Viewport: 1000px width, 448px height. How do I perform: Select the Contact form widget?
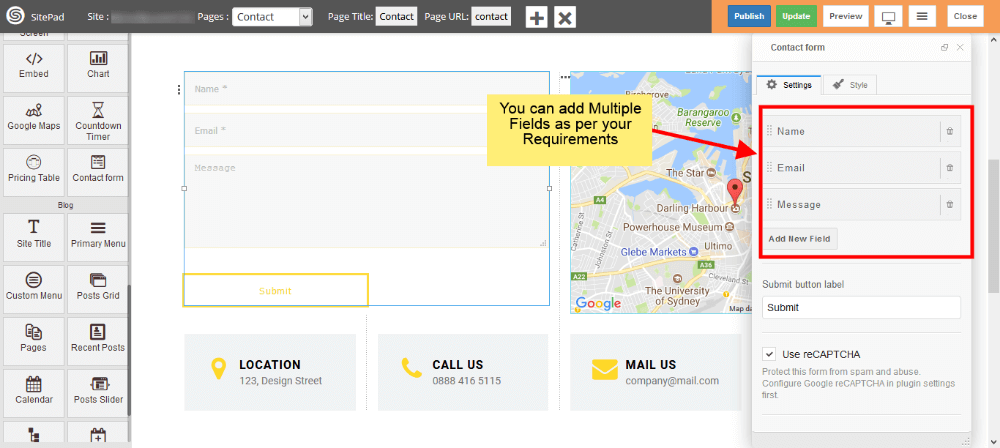[98, 172]
